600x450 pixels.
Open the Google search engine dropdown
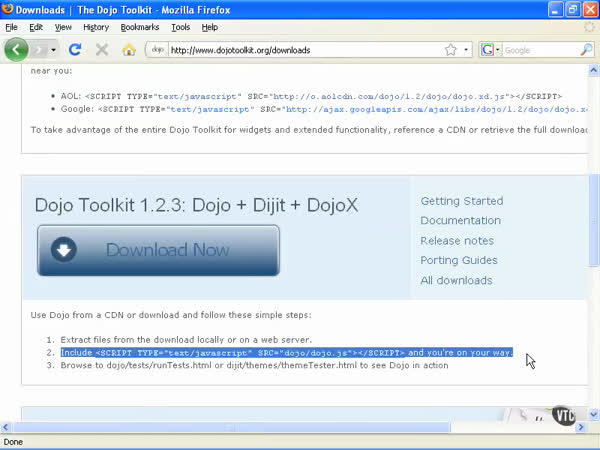coord(490,49)
